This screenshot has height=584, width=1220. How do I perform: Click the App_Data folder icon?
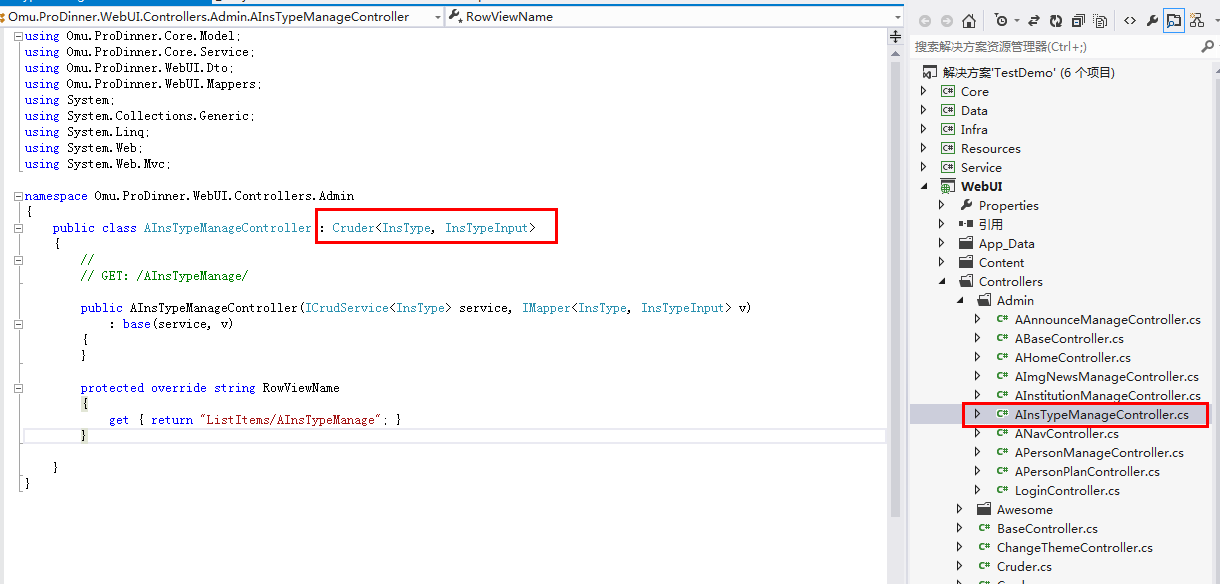pos(966,243)
